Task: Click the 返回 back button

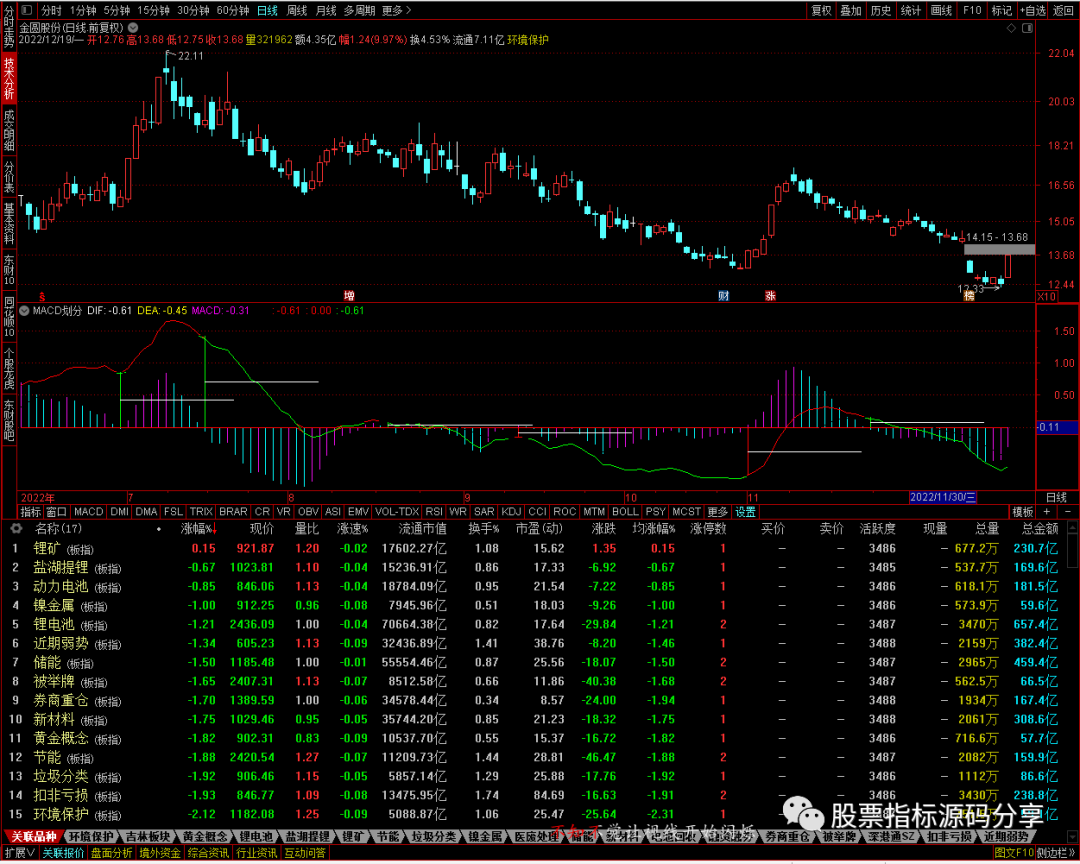Action: 1063,10
